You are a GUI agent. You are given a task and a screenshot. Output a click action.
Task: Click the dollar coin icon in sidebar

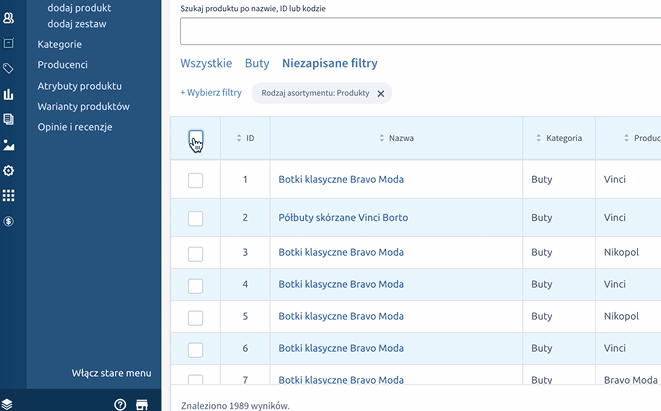pyautogui.click(x=8, y=221)
